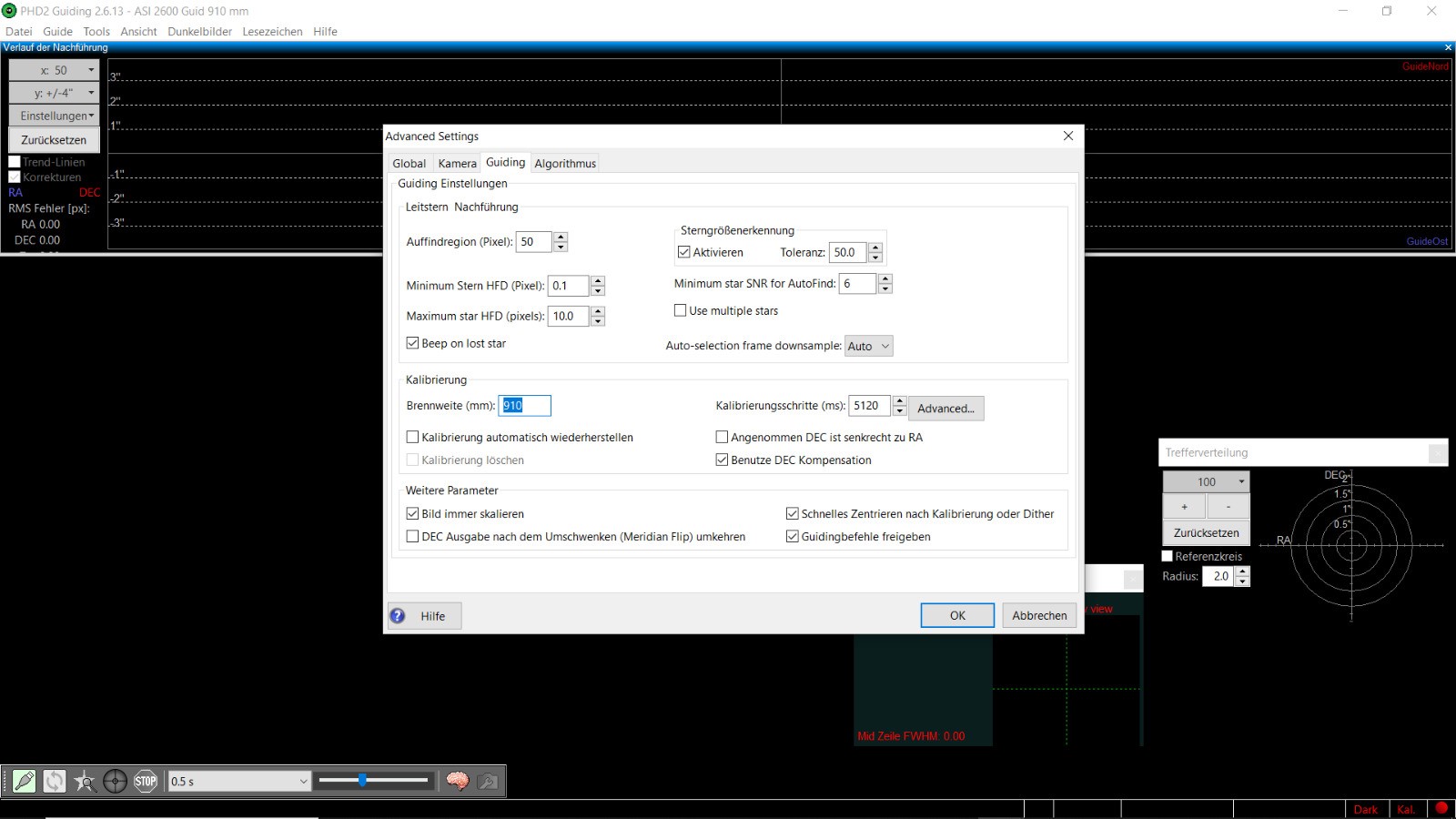Click the Kal. indicator in status bar
The image size is (1456, 819).
[x=1406, y=809]
